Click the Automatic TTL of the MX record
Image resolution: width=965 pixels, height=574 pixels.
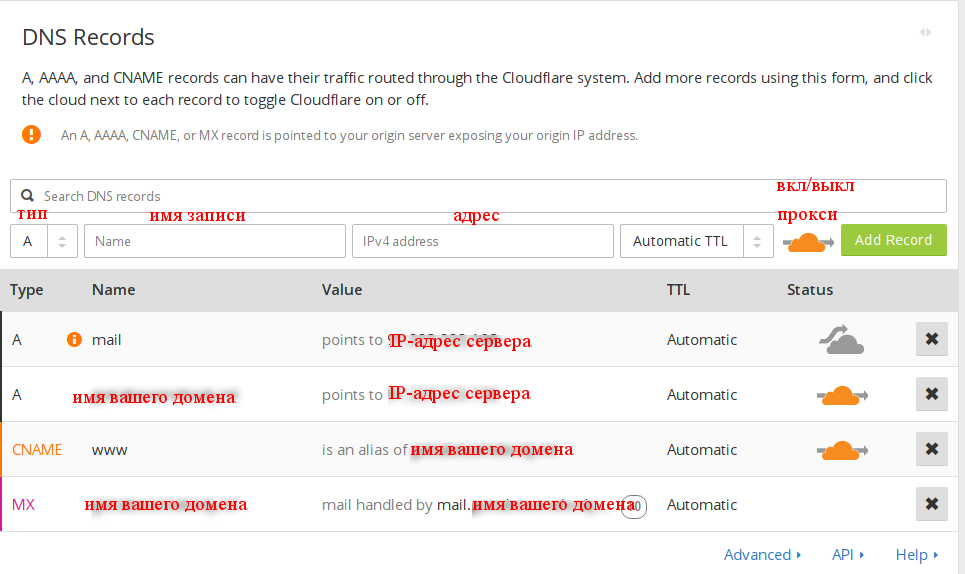click(x=702, y=504)
